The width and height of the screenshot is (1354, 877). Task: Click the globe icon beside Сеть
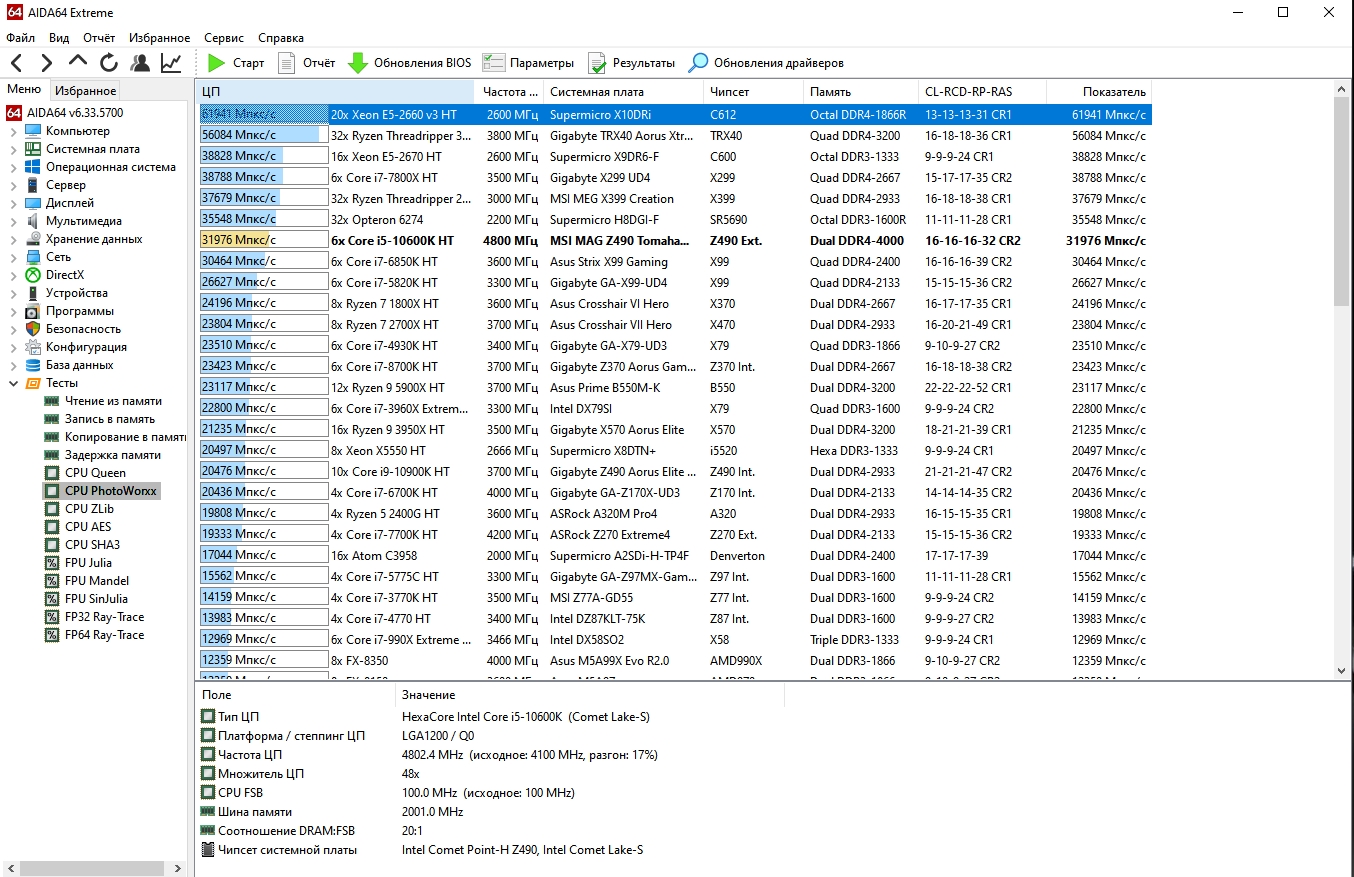click(33, 257)
